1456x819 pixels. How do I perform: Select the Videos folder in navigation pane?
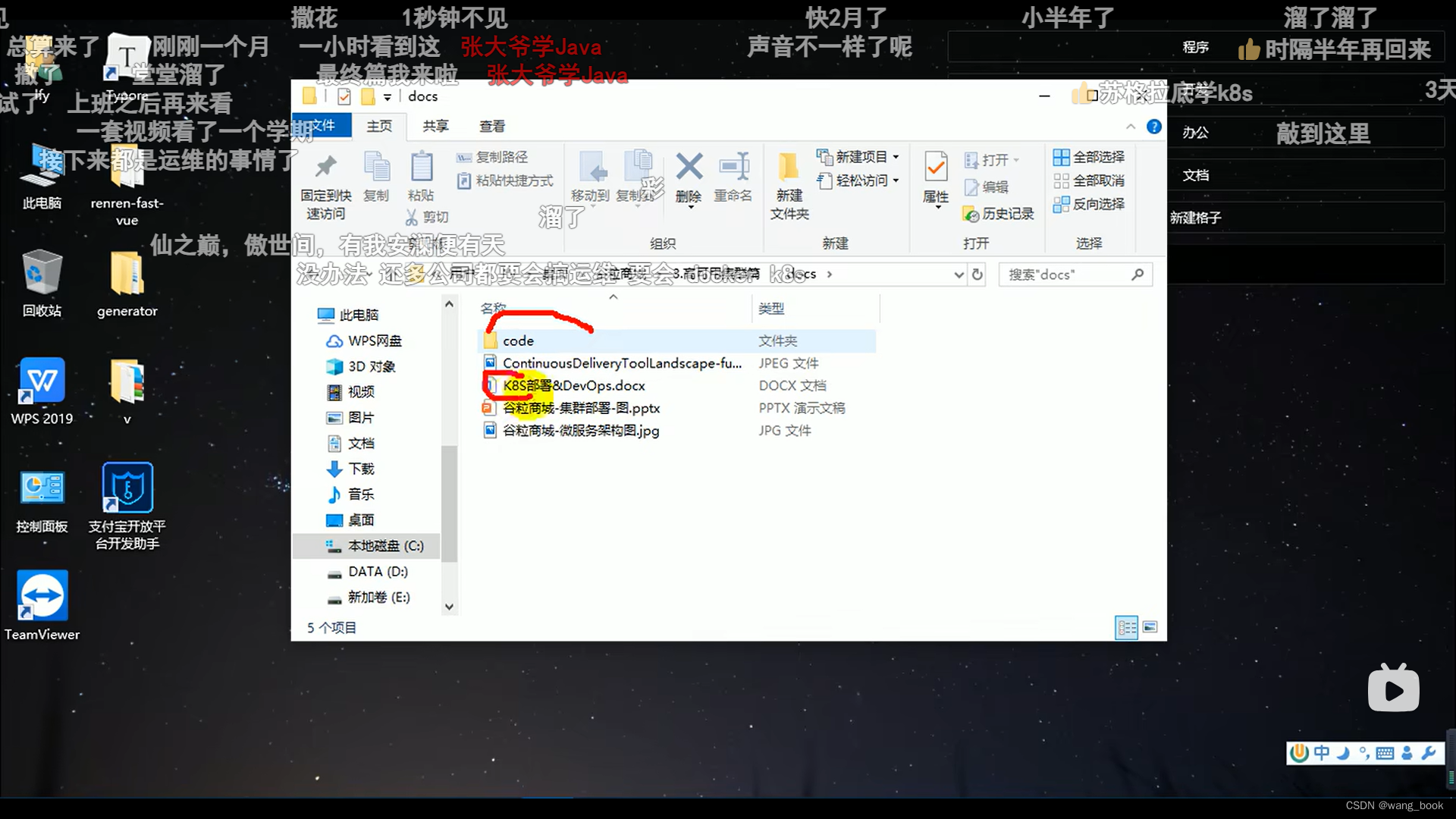coord(350,392)
